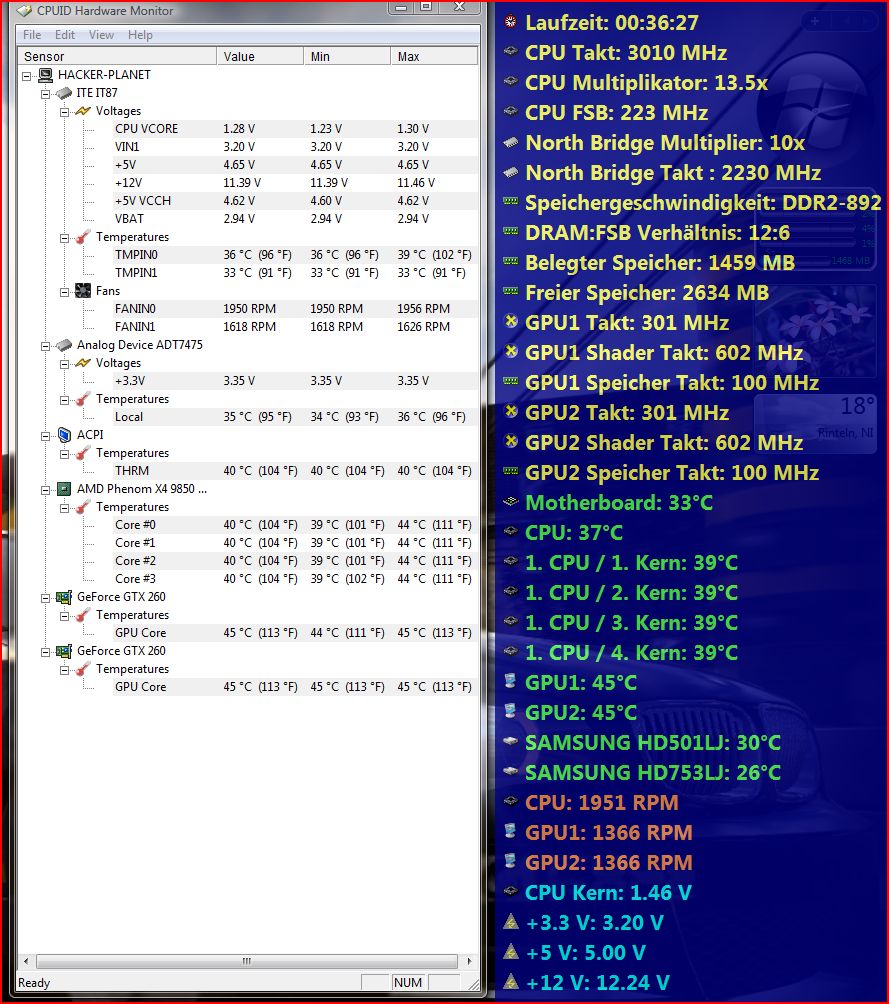
Task: Click the Motherboard temperature icon
Action: 510,501
